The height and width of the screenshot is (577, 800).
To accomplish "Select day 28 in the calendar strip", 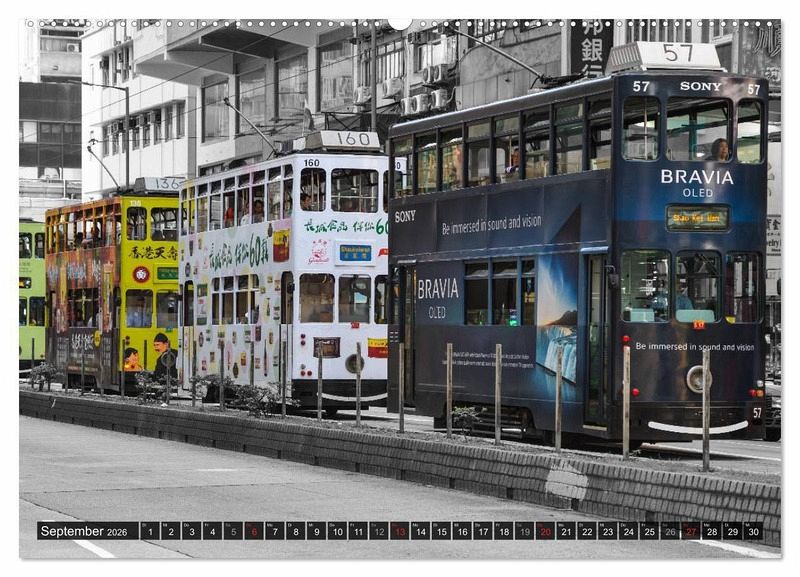I will (x=712, y=531).
